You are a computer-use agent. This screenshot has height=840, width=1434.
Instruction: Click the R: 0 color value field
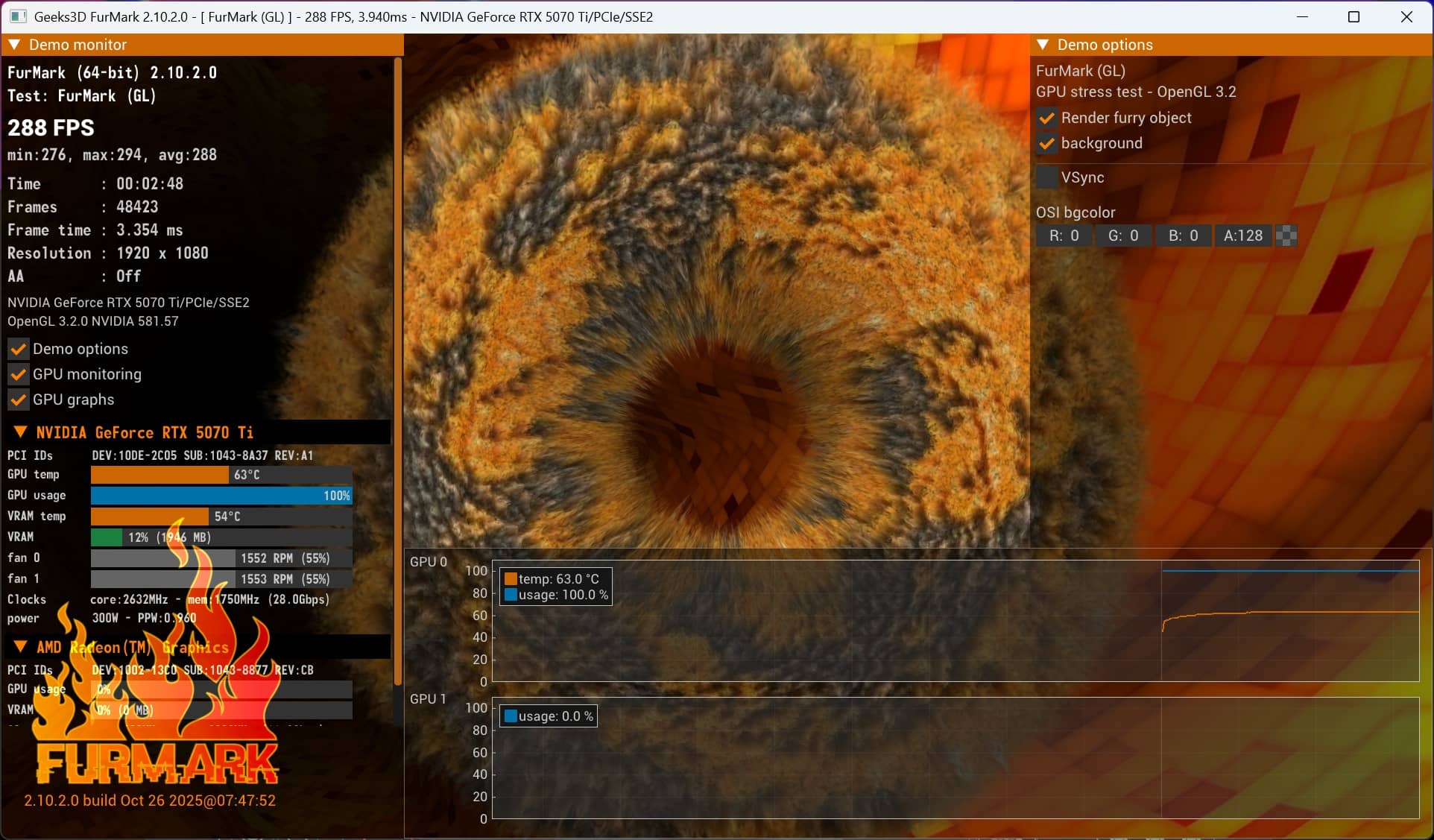(x=1064, y=236)
